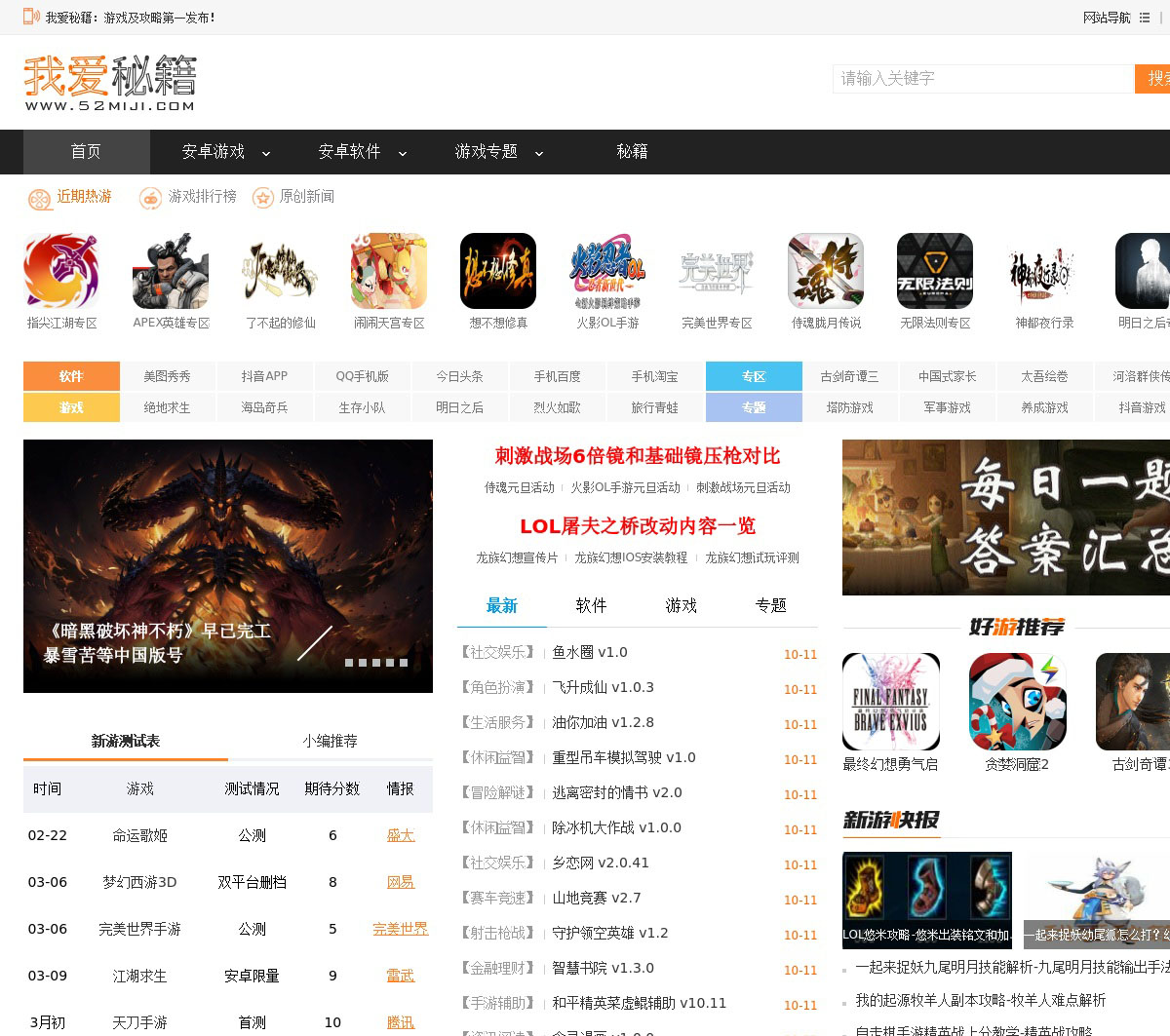Open headline LOL屠夫之桥改动内容一览

click(638, 526)
